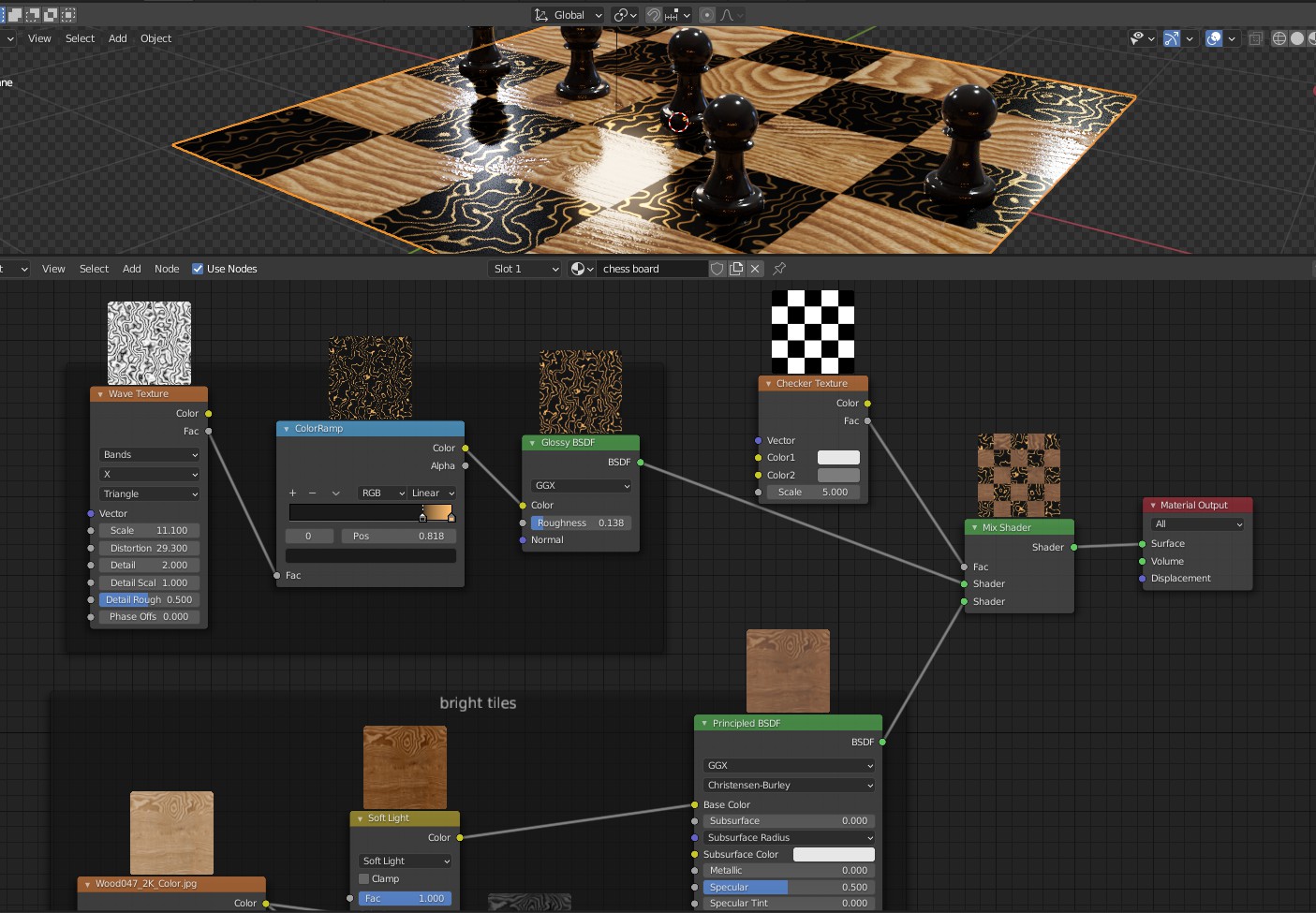Collapse the ColorRamp node header
This screenshot has height=913, width=1316.
tap(287, 428)
